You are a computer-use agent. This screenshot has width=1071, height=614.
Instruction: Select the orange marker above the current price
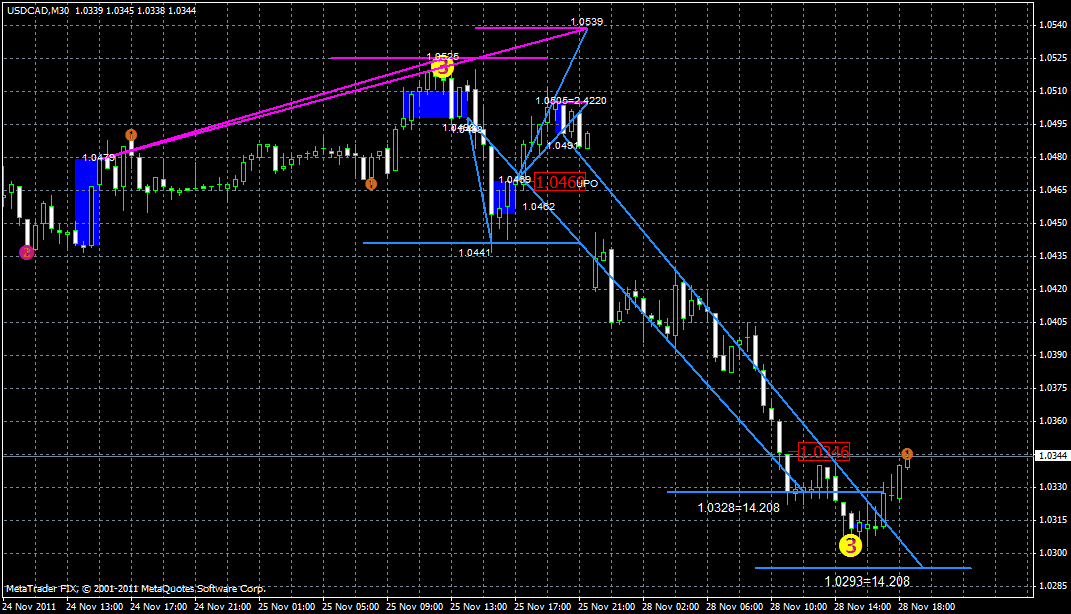click(906, 453)
